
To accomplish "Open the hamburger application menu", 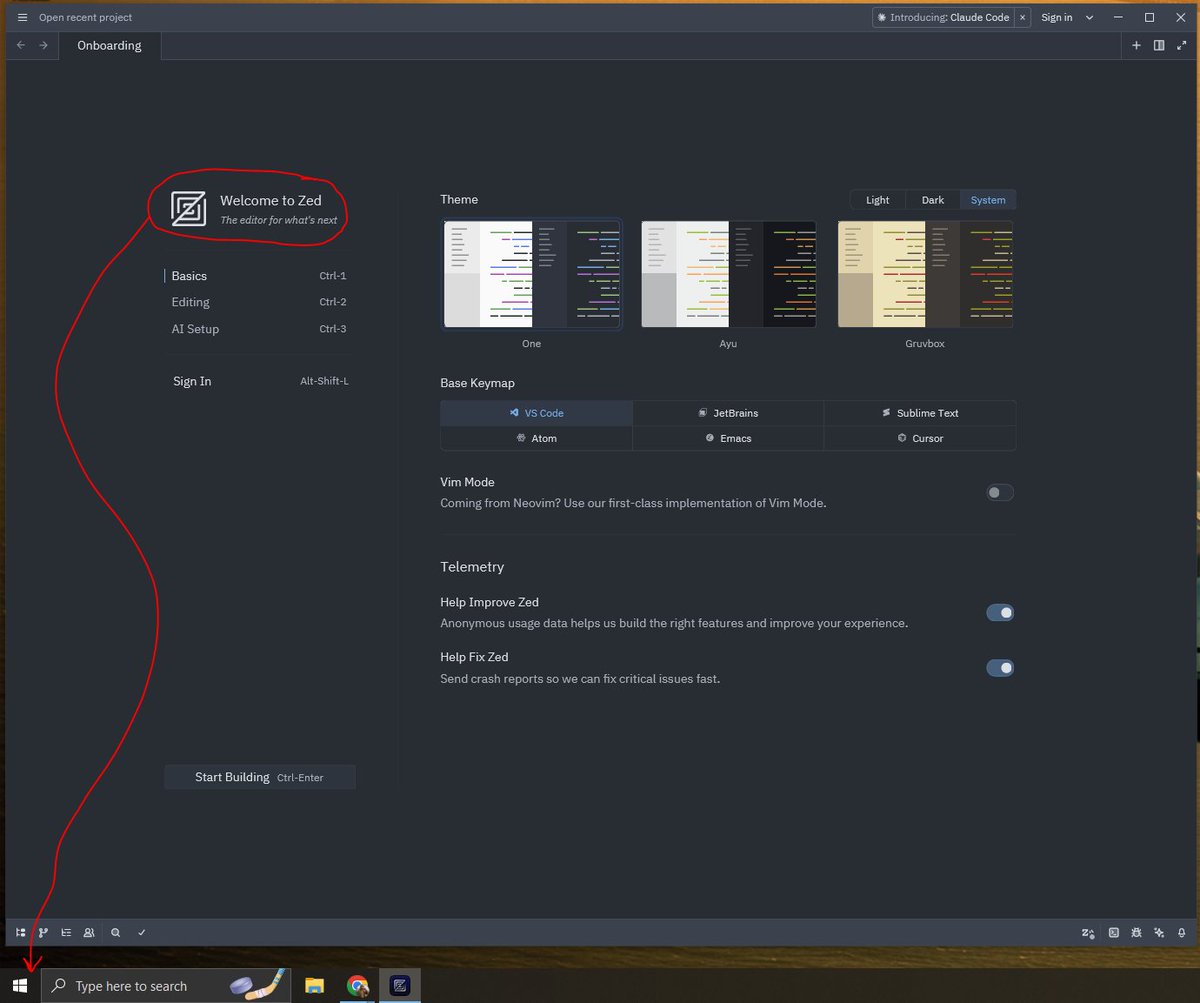I will click(22, 17).
